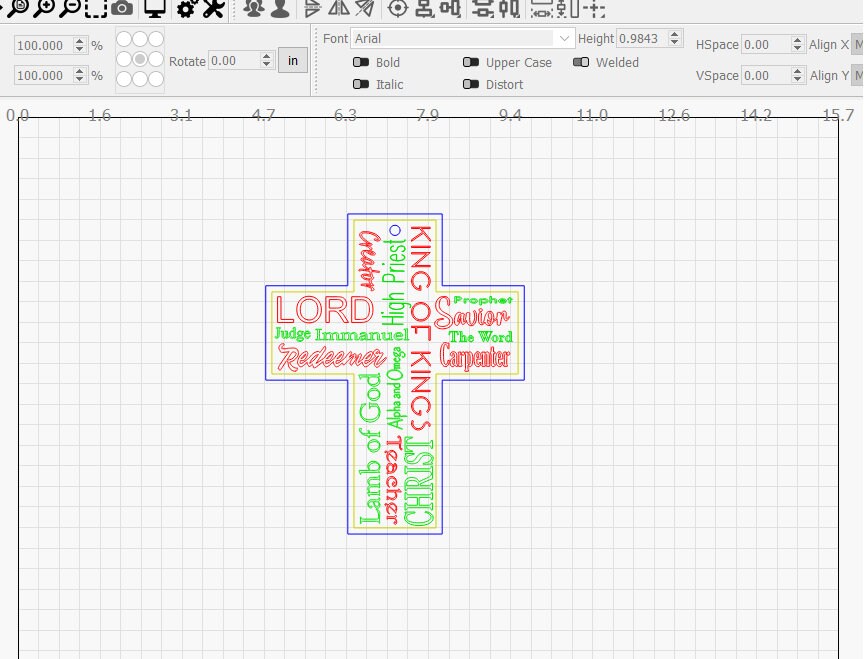Click the monitor fit-to-screen icon
The image size is (868, 659).
tap(157, 10)
